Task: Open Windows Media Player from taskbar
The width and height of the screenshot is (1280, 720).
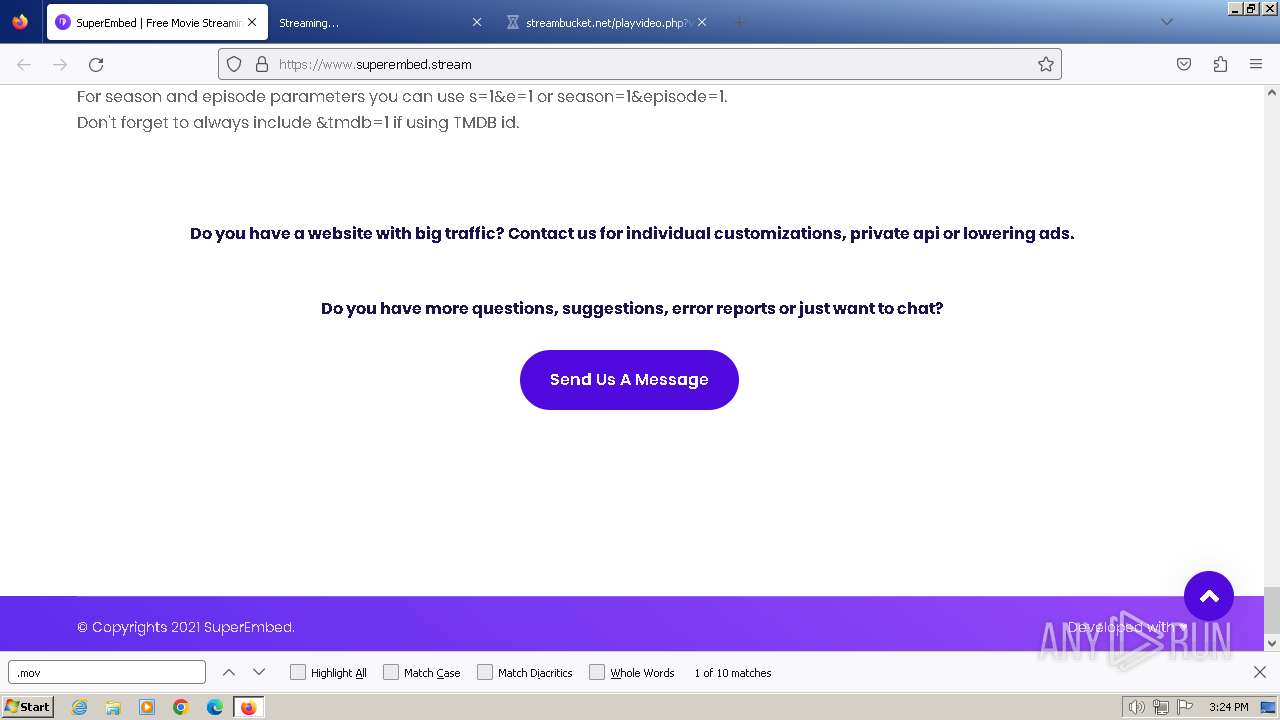Action: click(x=147, y=707)
